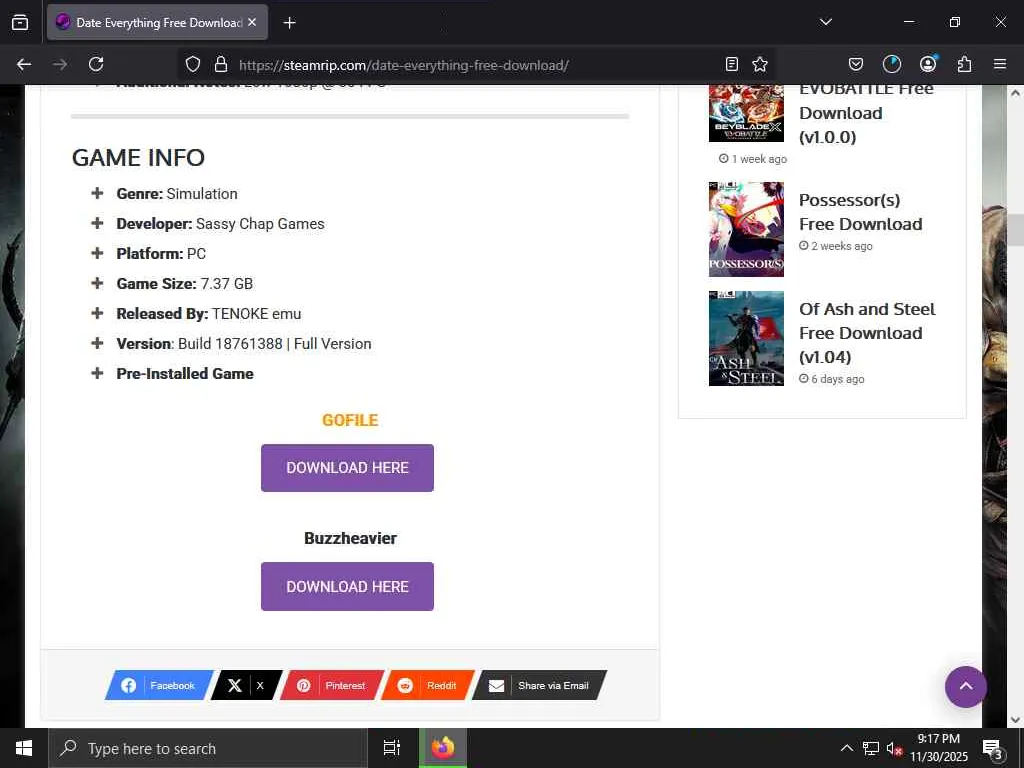Screen dimensions: 1024x768
Task: Open muted volume tray icon
Action: coord(893,749)
